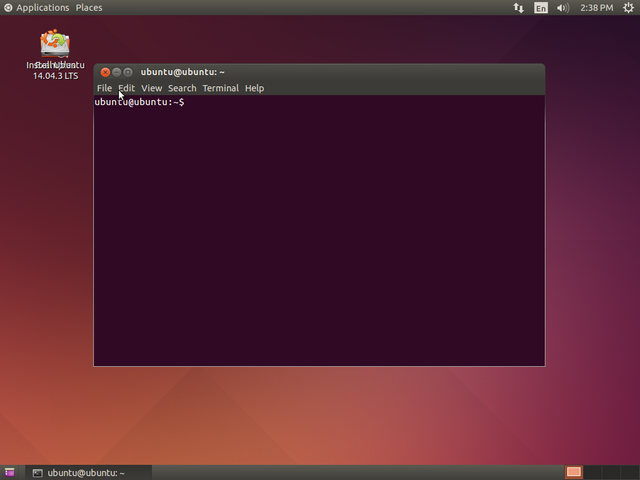Open the system gear session menu

coord(628,8)
